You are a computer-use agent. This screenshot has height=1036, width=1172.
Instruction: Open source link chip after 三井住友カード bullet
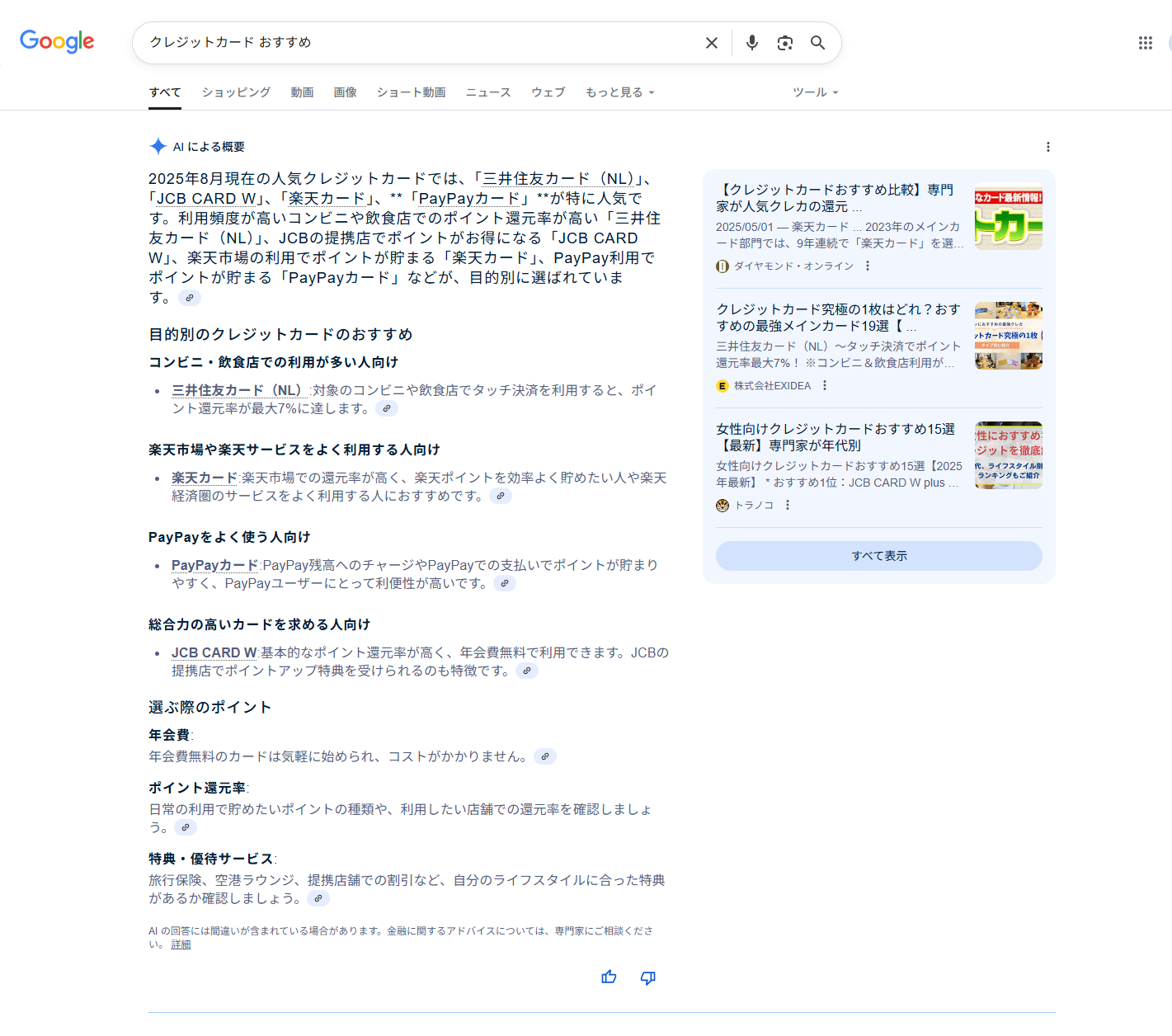[386, 408]
